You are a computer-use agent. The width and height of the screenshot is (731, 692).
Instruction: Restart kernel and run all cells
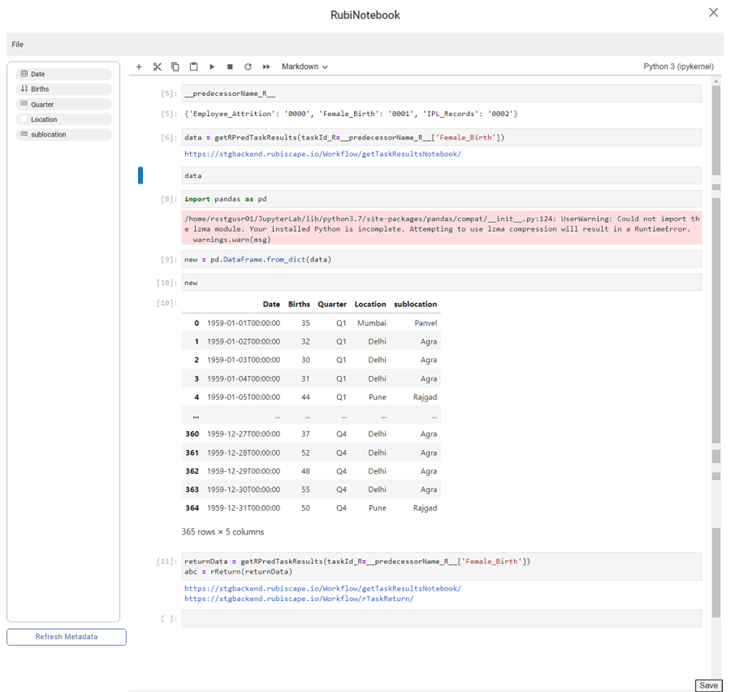click(x=266, y=67)
